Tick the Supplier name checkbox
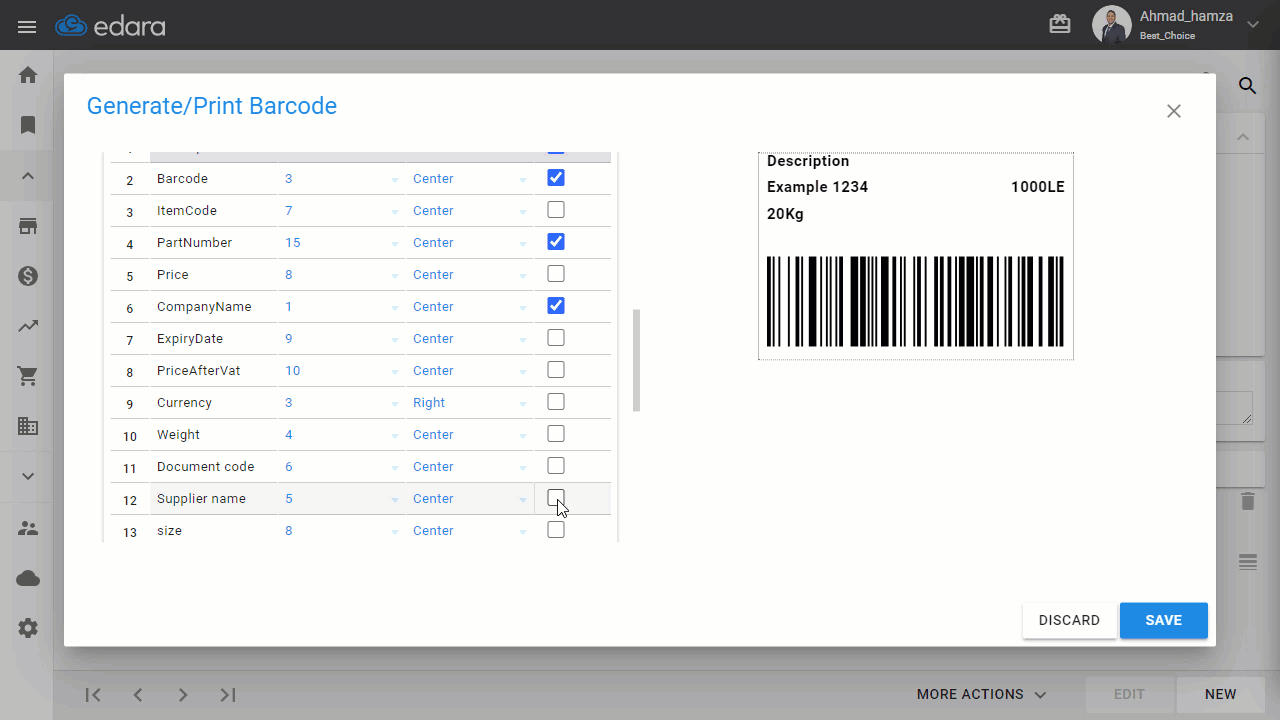1280x720 pixels. click(556, 498)
